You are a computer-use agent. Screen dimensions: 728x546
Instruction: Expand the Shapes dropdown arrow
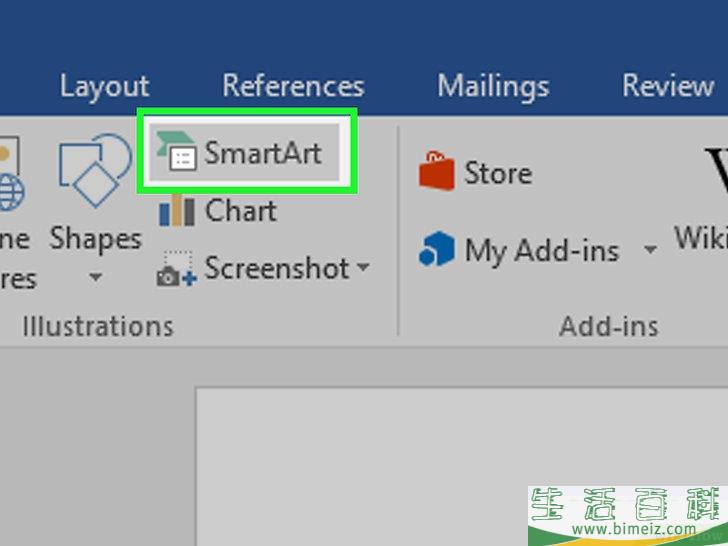pyautogui.click(x=96, y=277)
